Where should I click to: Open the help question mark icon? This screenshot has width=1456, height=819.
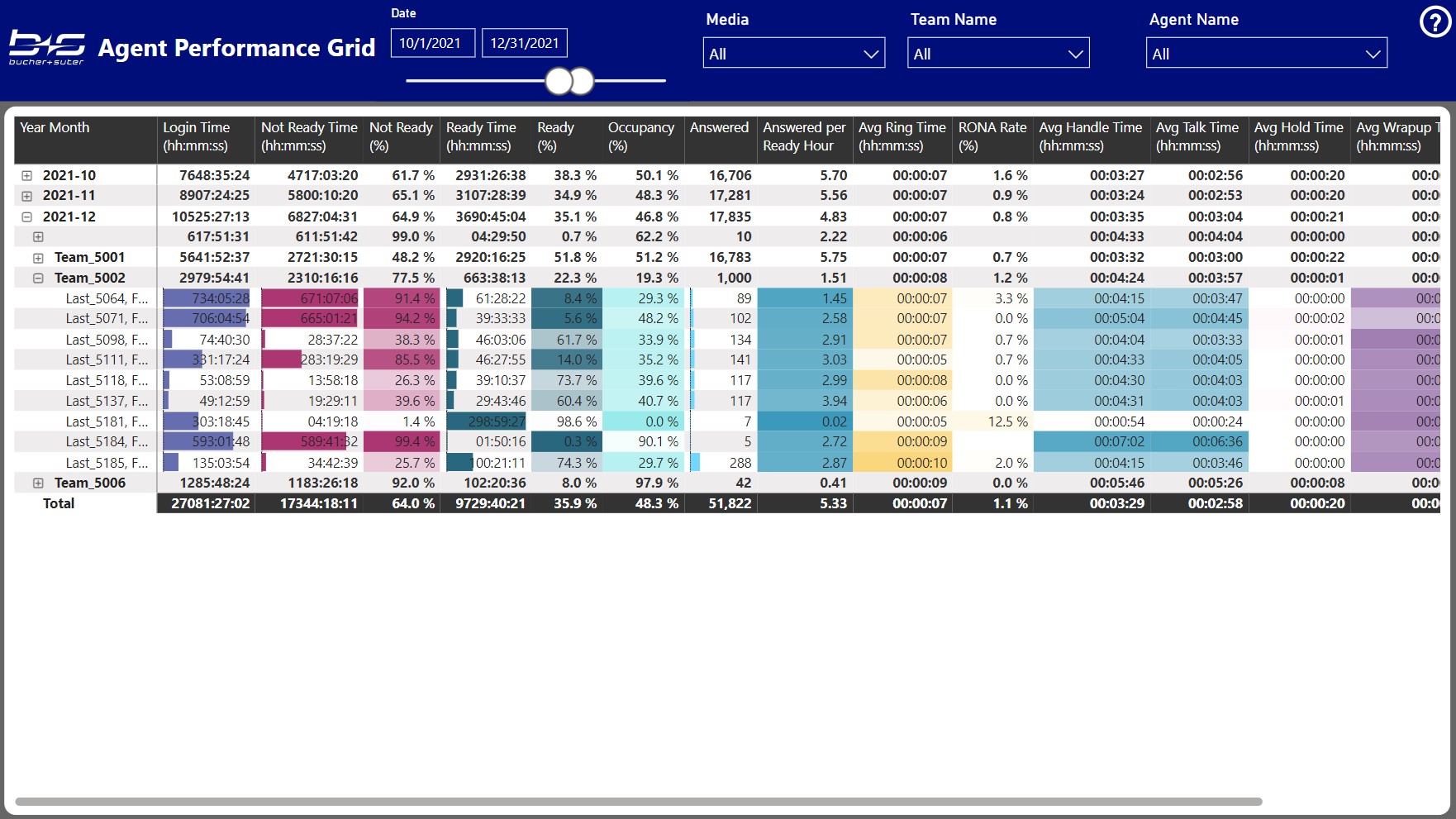[x=1435, y=22]
